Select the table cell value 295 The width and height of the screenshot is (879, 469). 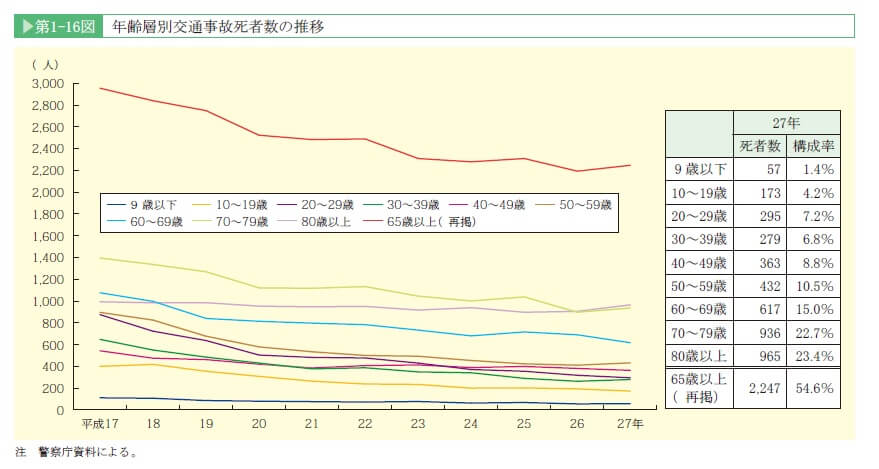tap(770, 216)
